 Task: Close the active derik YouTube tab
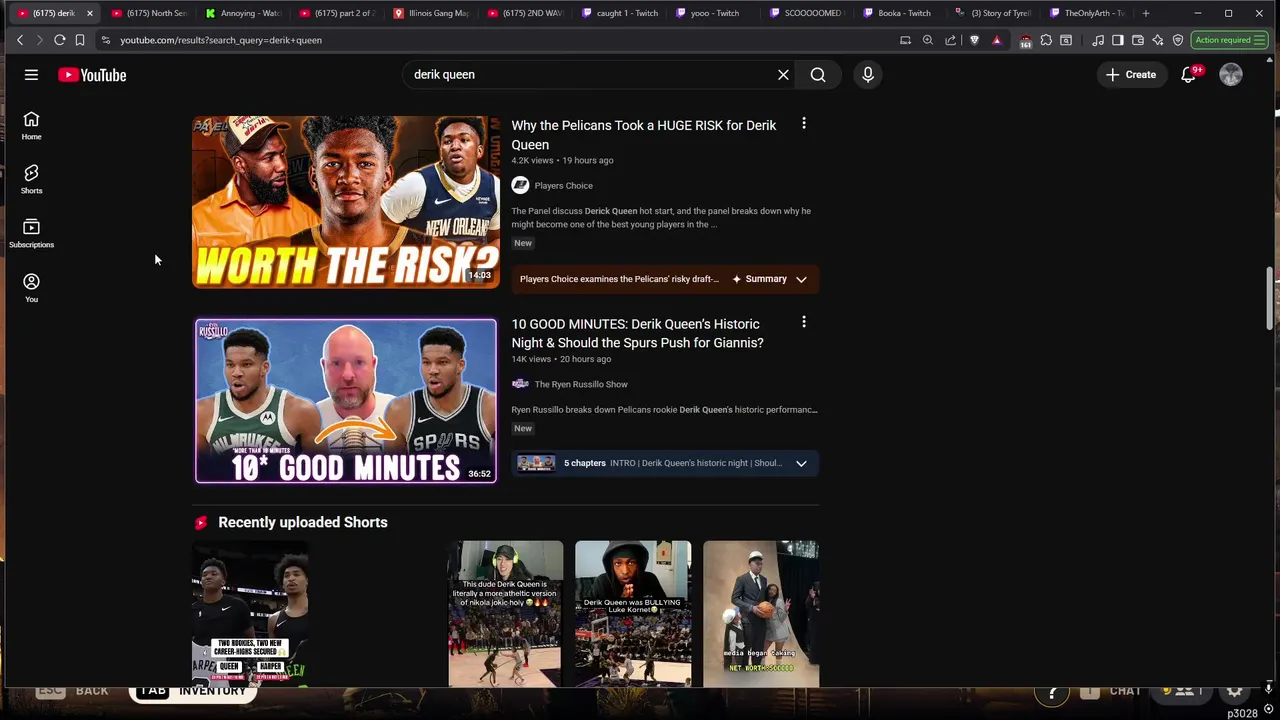(89, 13)
